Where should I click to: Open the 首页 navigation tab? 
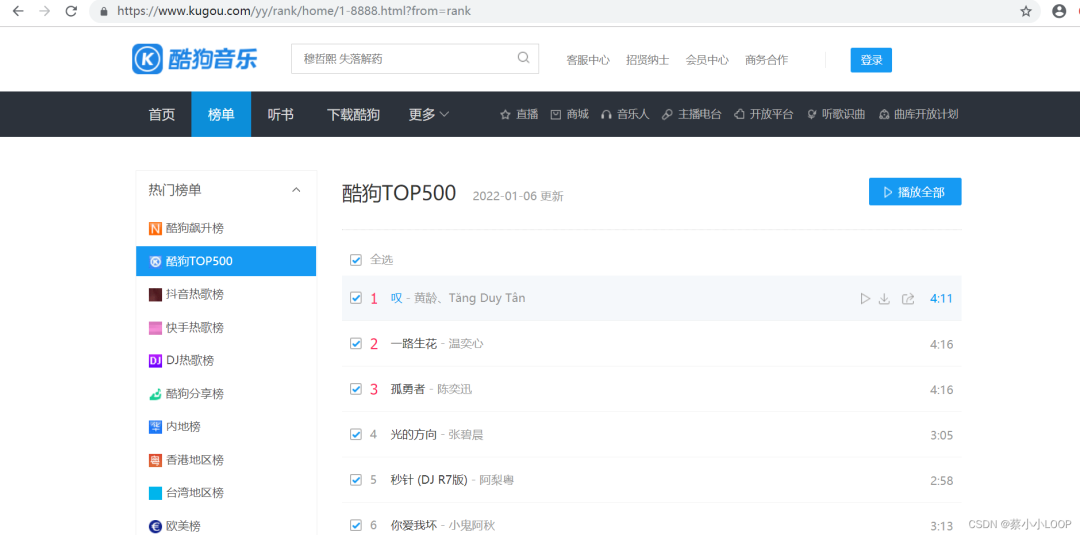[x=162, y=114]
